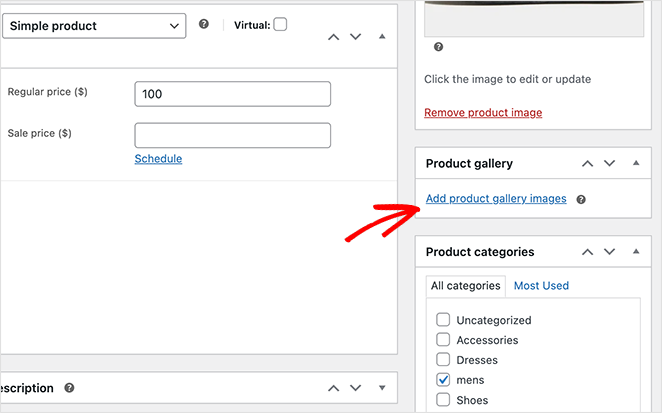Collapse the Product gallery panel
Image resolution: width=662 pixels, height=413 pixels.
click(x=635, y=163)
